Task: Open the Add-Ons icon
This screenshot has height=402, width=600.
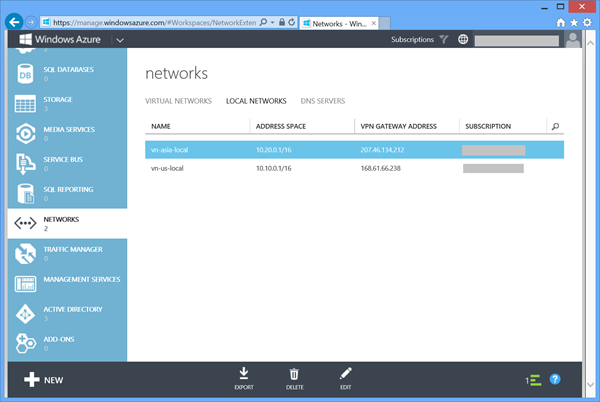Action: tap(25, 343)
